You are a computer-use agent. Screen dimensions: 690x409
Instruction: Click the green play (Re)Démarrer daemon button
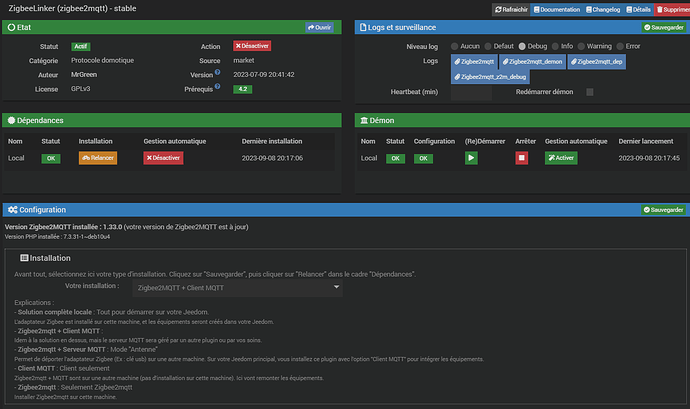click(471, 158)
